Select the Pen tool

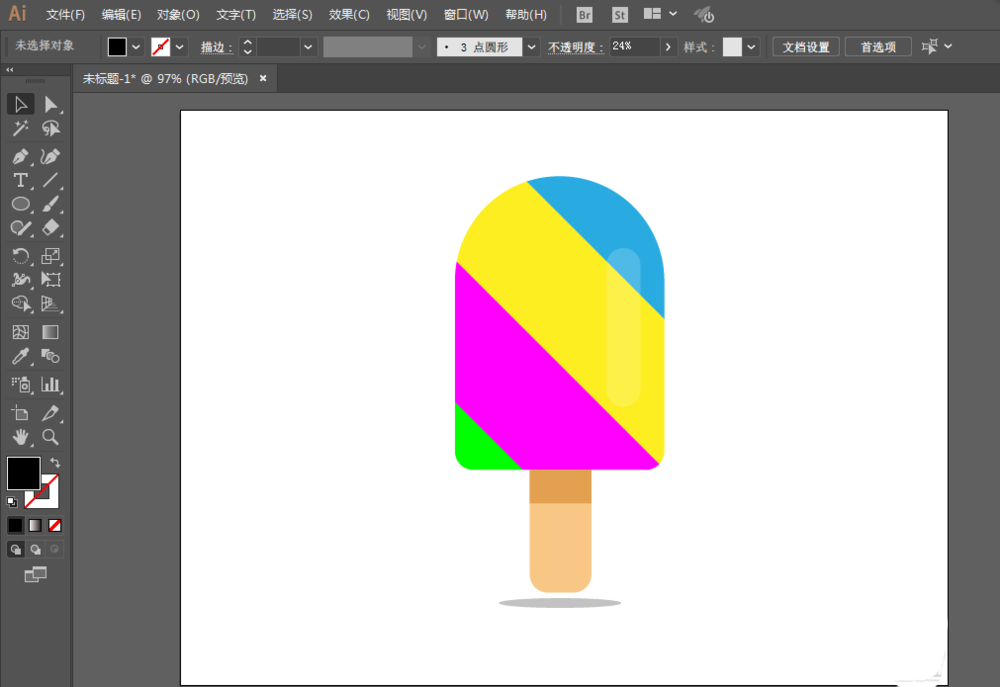pos(20,156)
